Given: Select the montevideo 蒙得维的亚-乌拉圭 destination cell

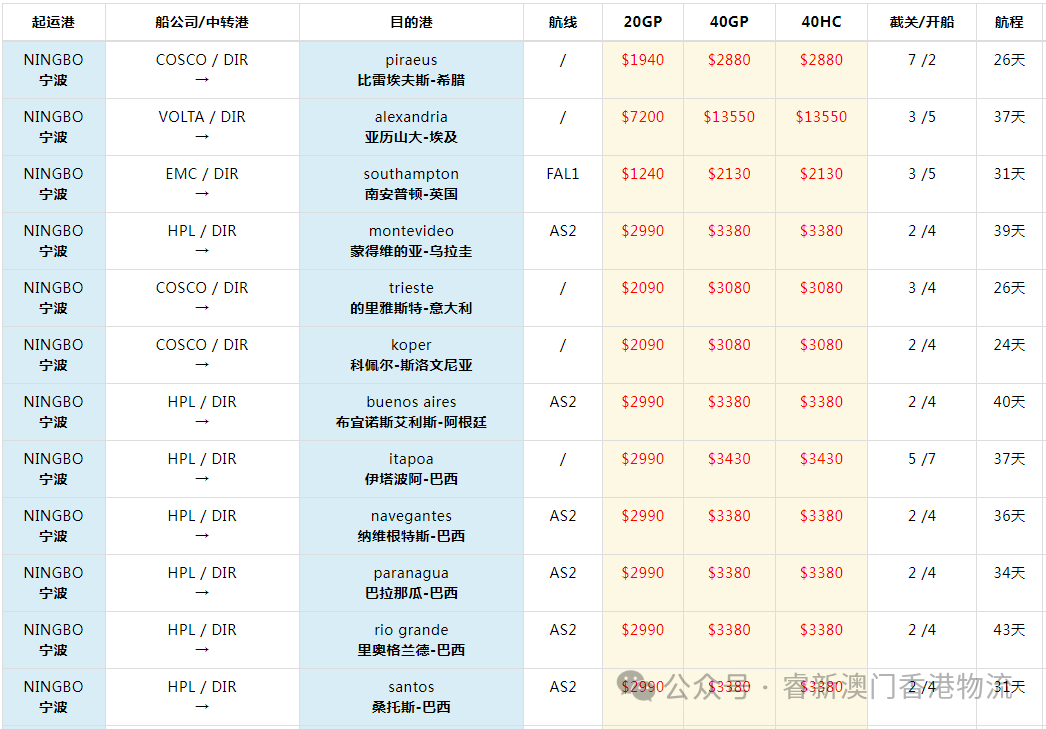Looking at the screenshot, I should tap(411, 241).
